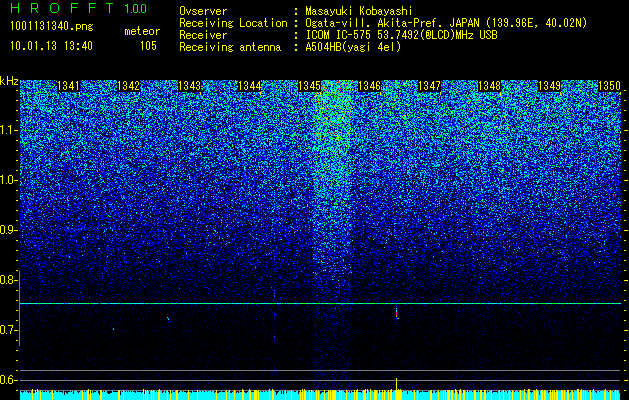Click the HROFFT 1.0.0 title text
Image resolution: width=629 pixels, height=400 pixels.
click(x=79, y=8)
